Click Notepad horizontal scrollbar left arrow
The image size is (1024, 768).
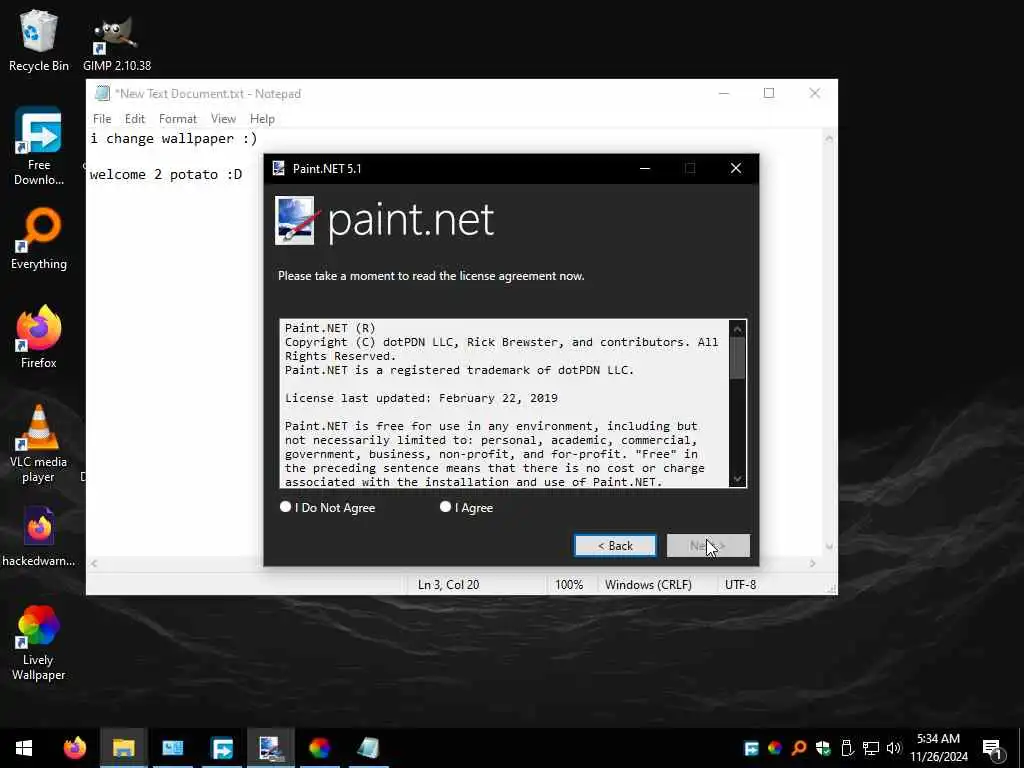click(94, 564)
